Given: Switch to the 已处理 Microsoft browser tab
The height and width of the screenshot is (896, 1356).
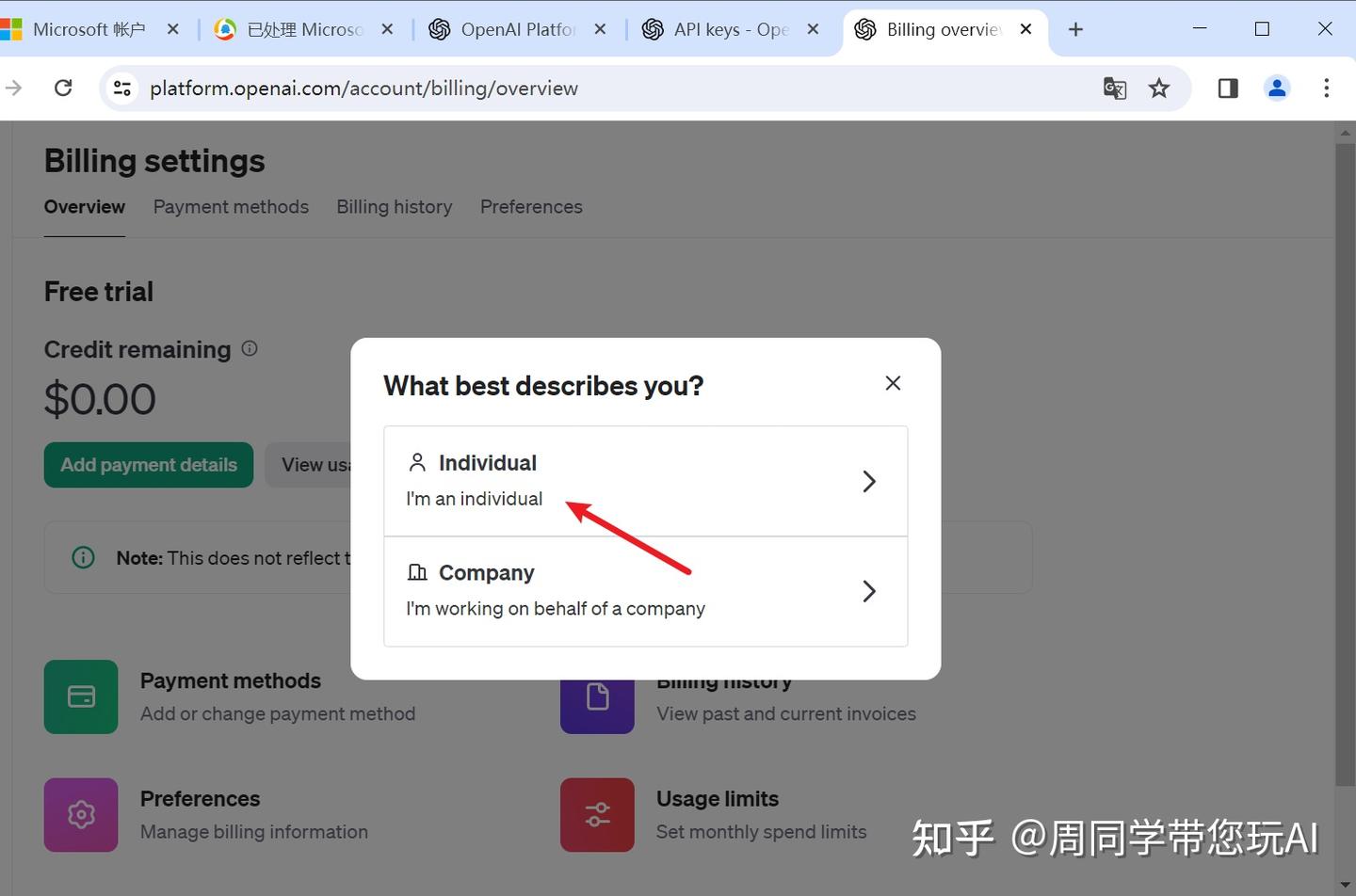Looking at the screenshot, I should pyautogui.click(x=305, y=29).
